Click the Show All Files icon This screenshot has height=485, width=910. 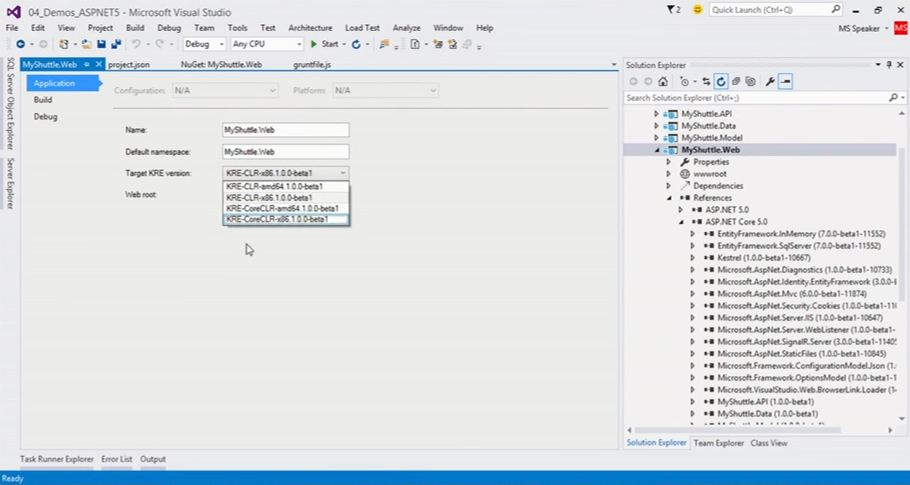750,82
